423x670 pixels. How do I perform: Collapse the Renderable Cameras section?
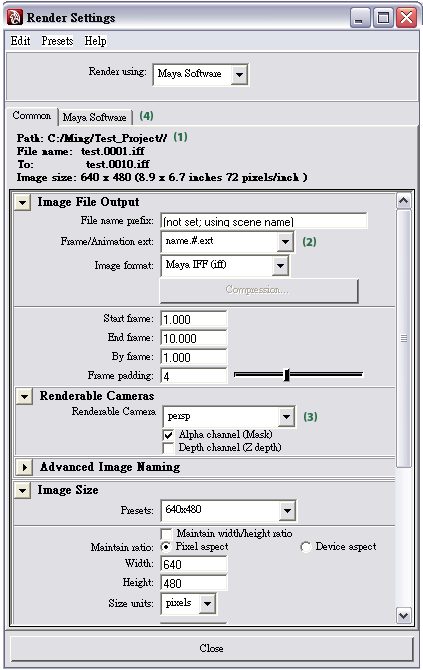pyautogui.click(x=24, y=396)
